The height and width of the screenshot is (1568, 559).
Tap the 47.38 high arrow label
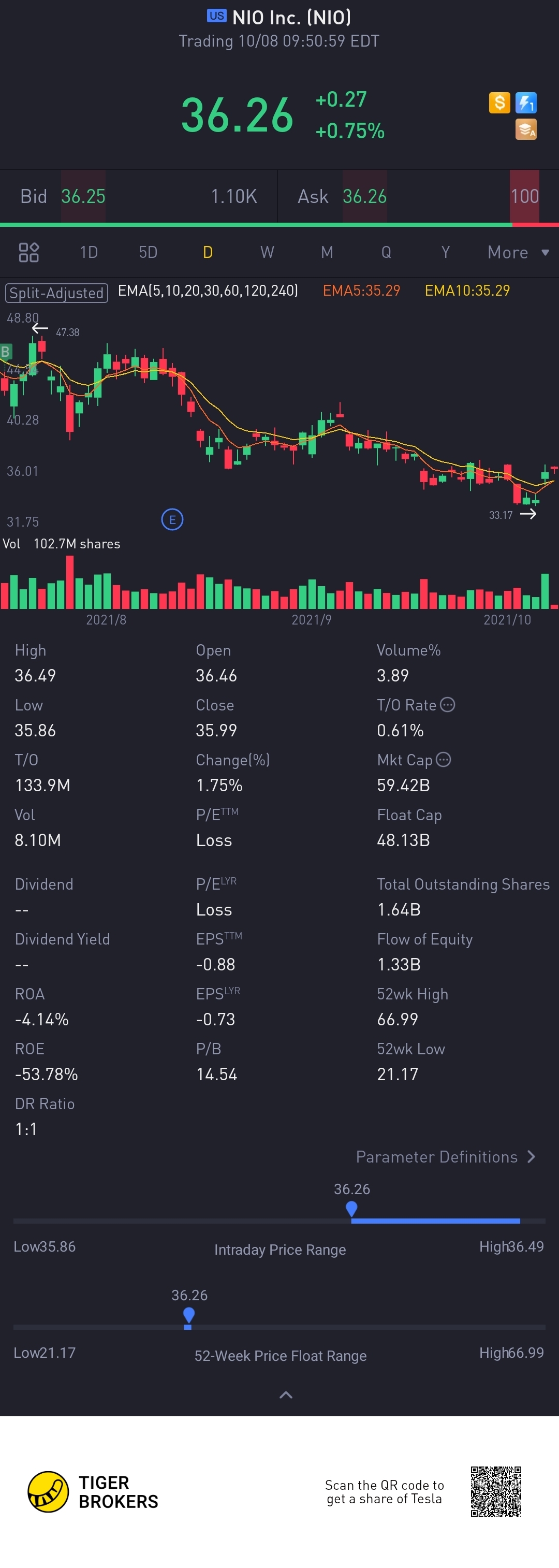coord(56,330)
